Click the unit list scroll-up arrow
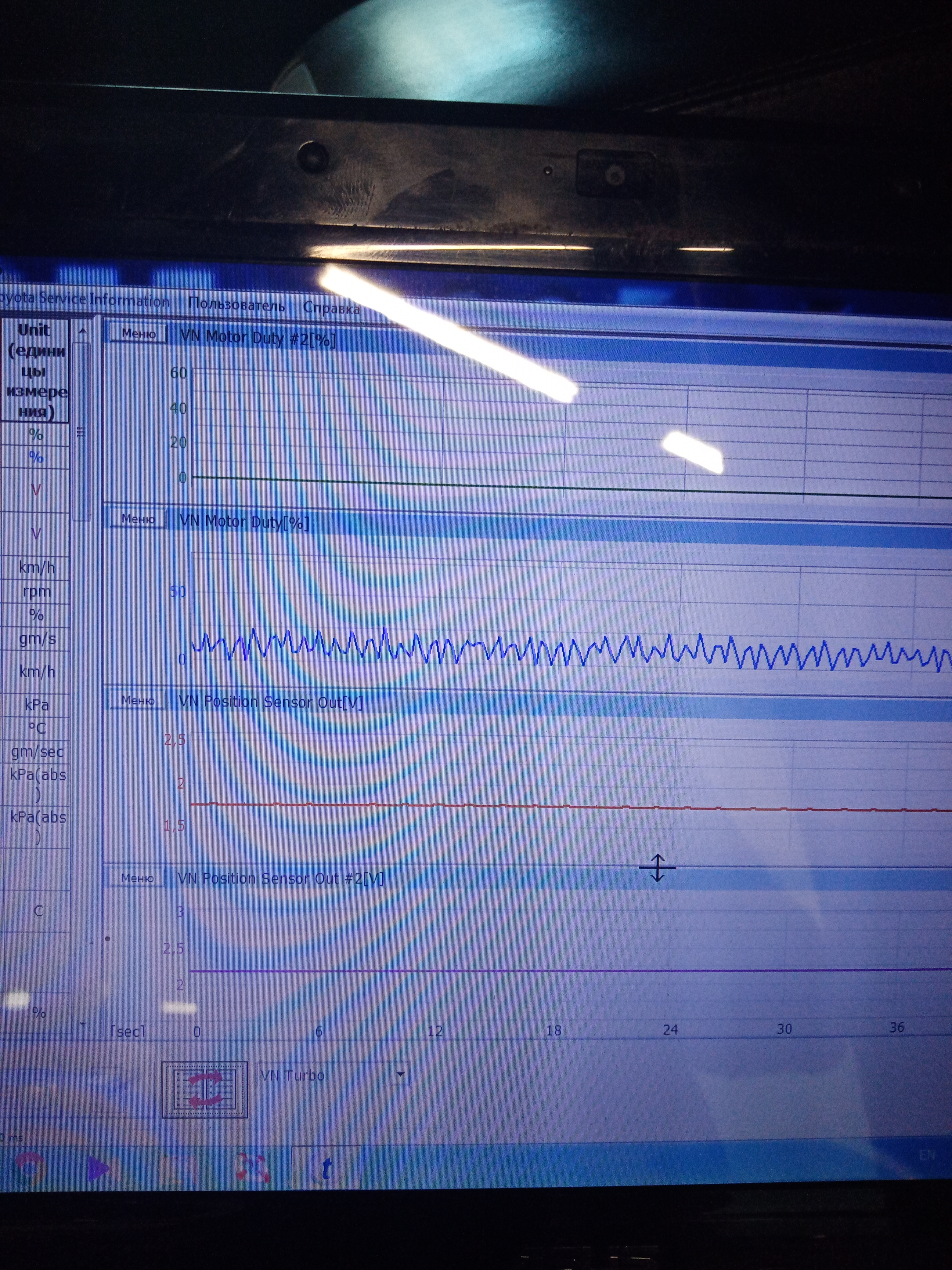 [x=83, y=331]
